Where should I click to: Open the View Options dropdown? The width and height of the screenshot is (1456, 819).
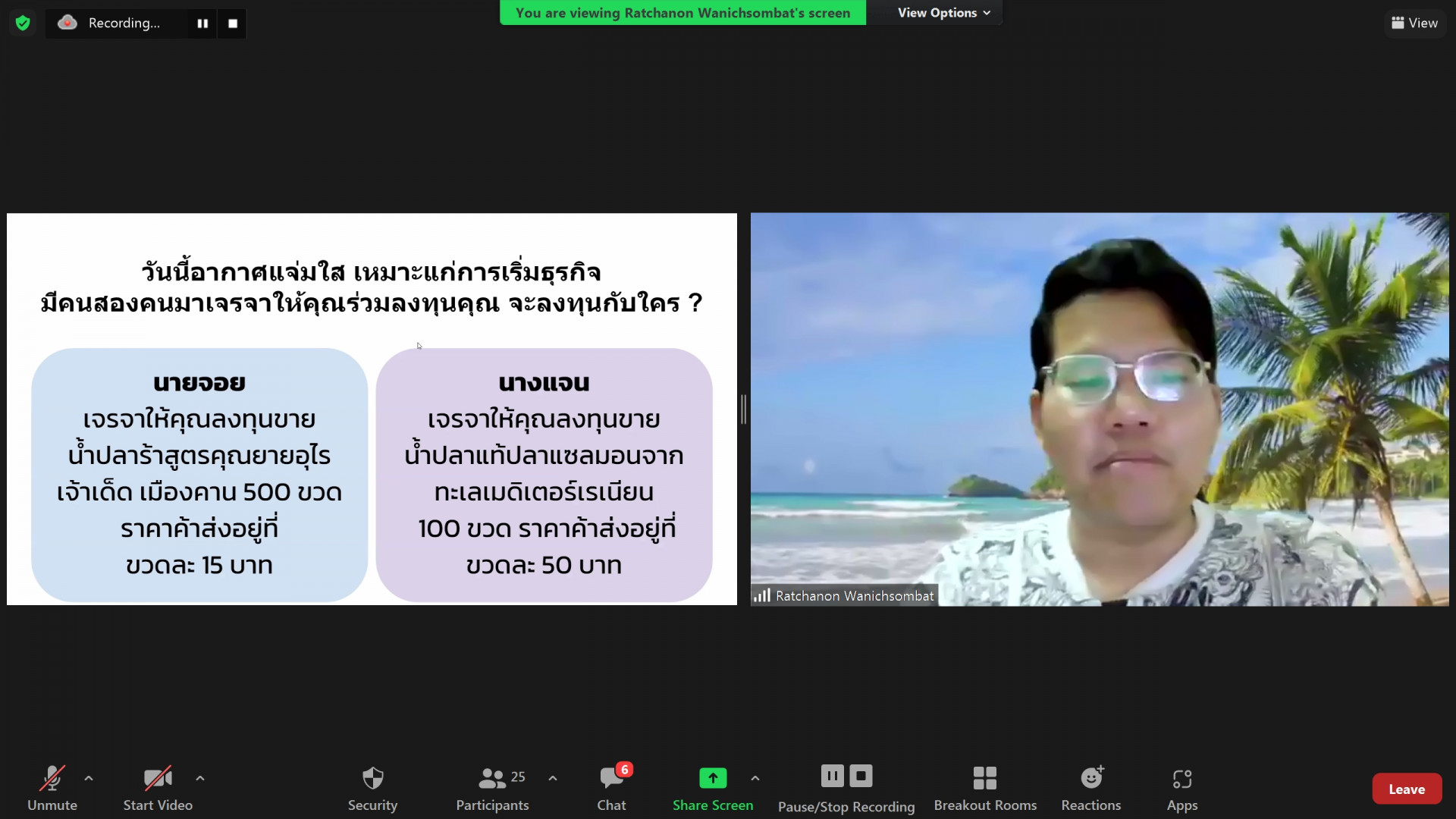click(944, 13)
